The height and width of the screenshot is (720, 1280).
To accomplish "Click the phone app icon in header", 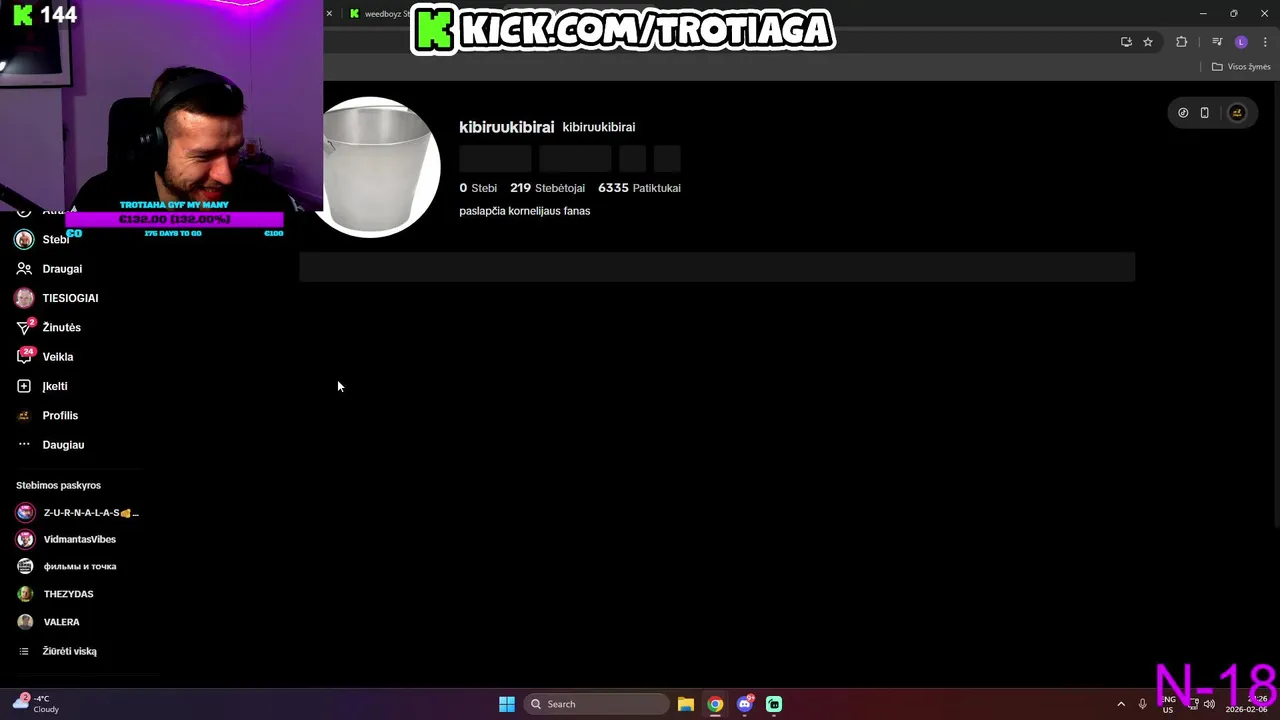I will tap(1205, 113).
